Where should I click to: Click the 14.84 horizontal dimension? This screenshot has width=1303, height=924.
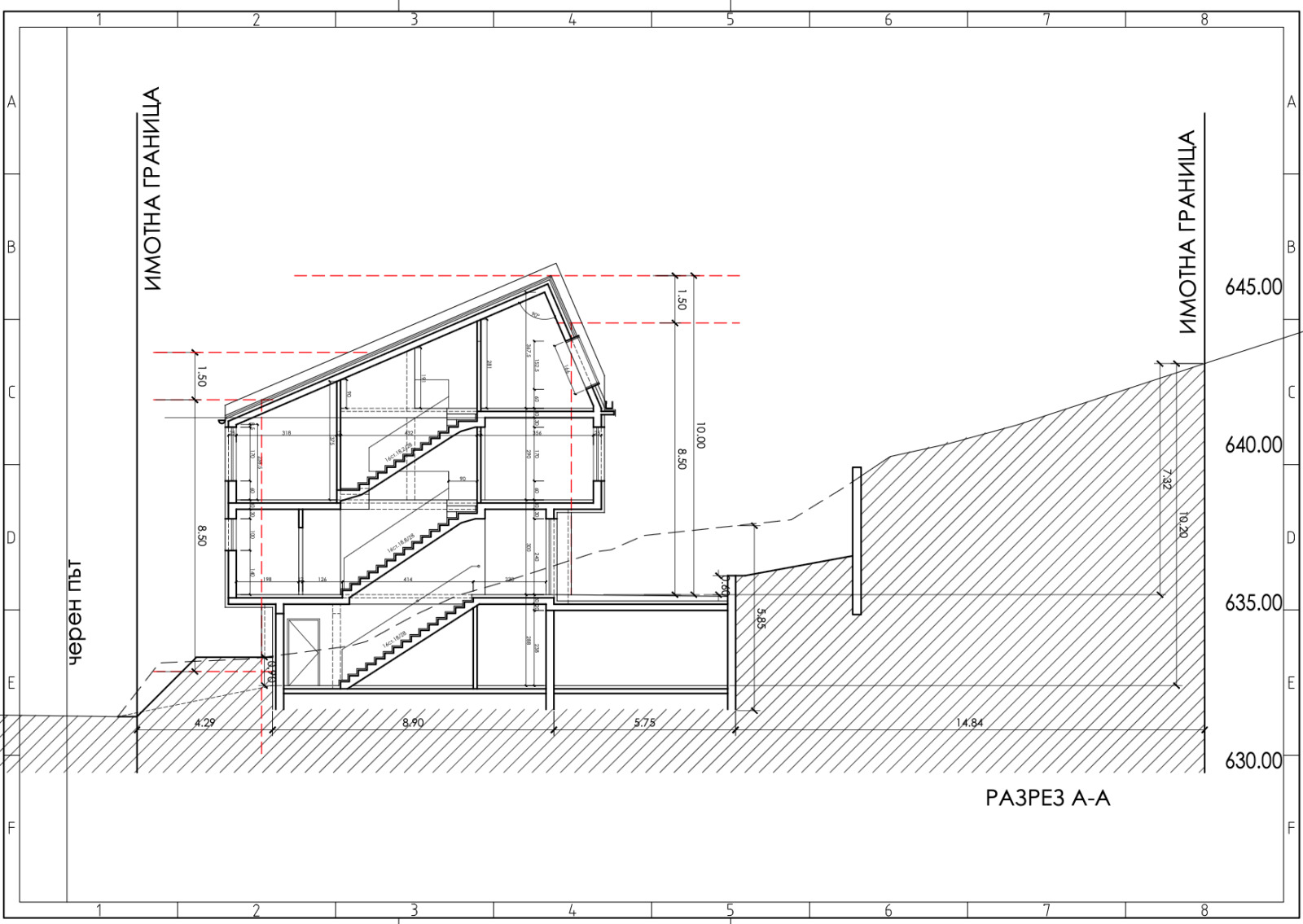[970, 722]
